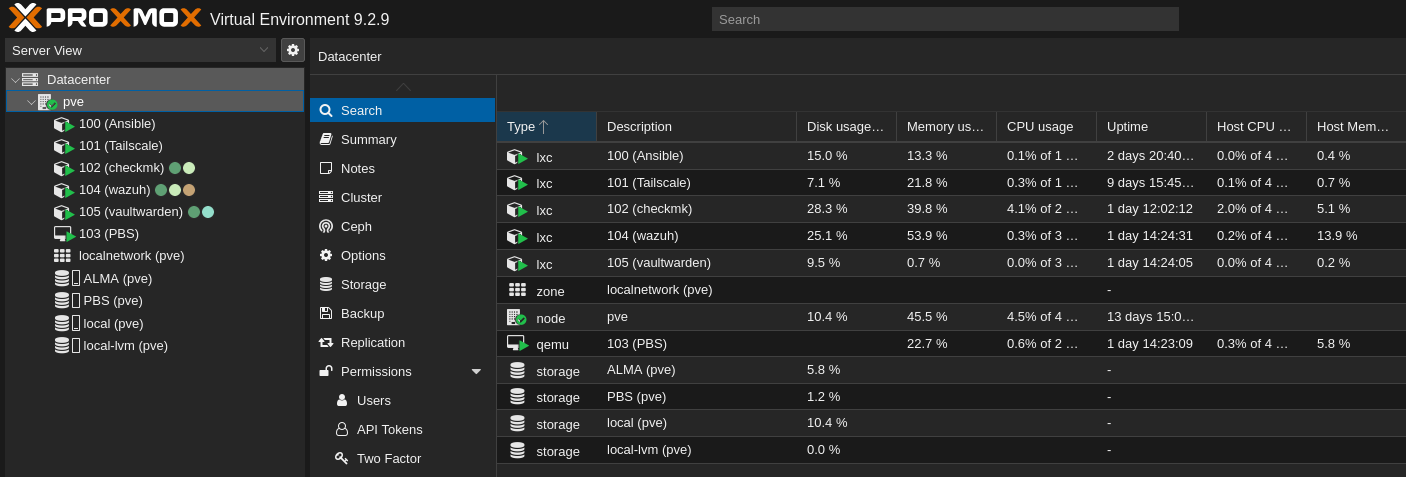Click the Summary book icon
This screenshot has width=1406, height=477.
326,139
